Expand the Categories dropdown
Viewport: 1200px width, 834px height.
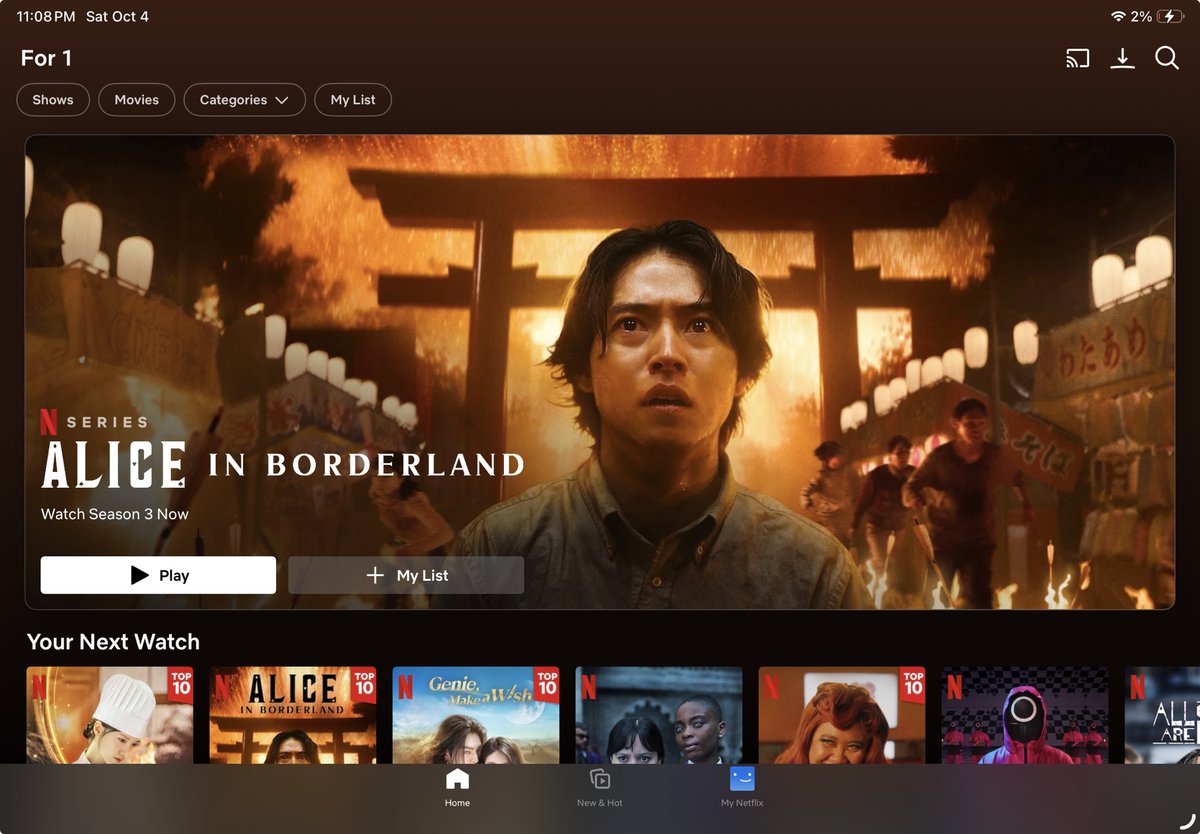click(244, 100)
